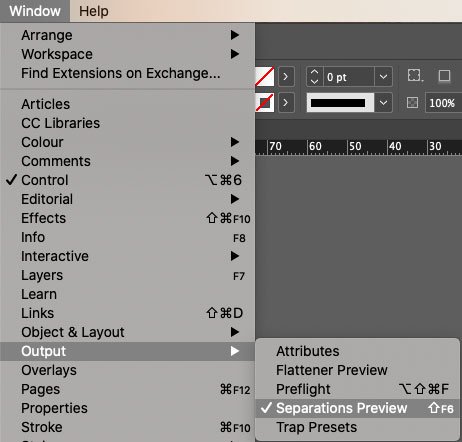This screenshot has width=462, height=442.
Task: Open the Help menu
Action: point(94,11)
